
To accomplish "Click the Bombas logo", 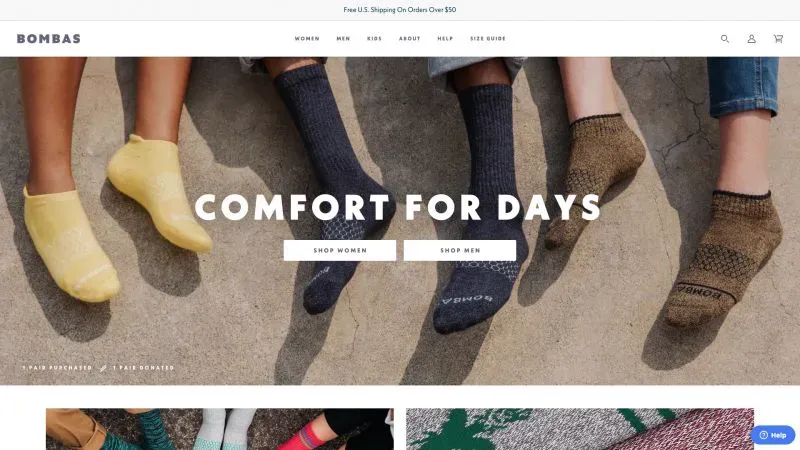I will [49, 39].
